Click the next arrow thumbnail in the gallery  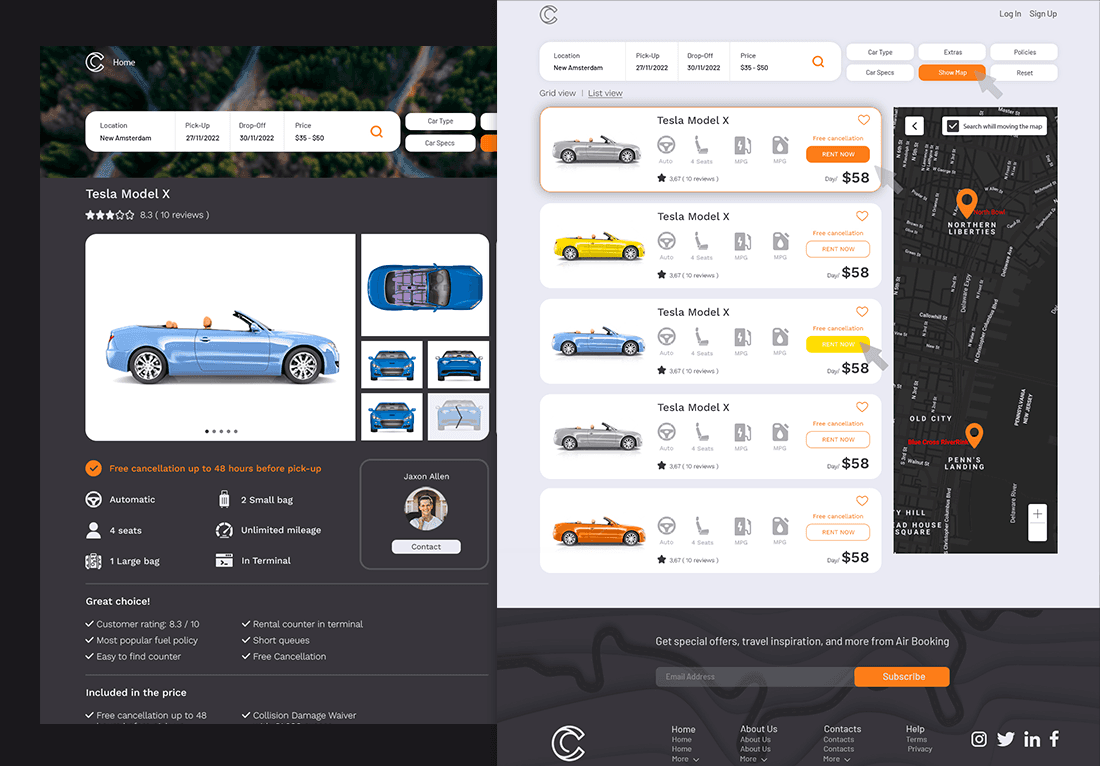click(x=458, y=417)
